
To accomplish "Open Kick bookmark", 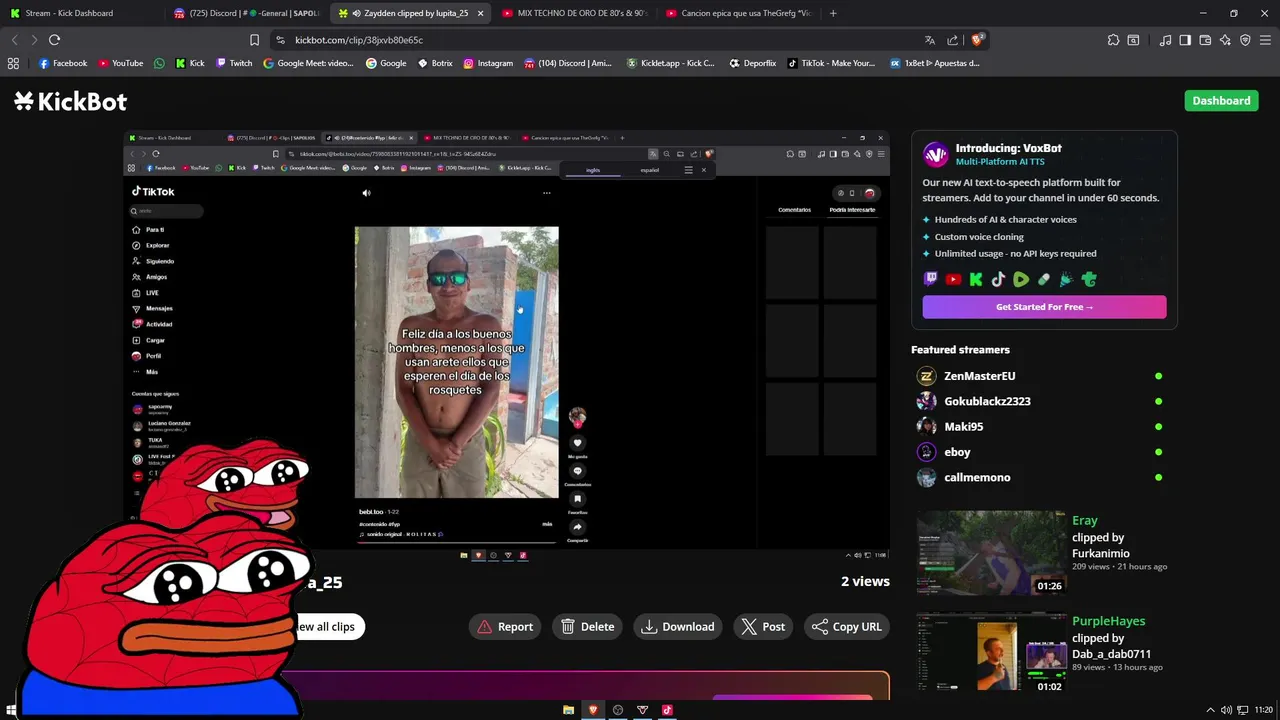I will click(x=190, y=63).
